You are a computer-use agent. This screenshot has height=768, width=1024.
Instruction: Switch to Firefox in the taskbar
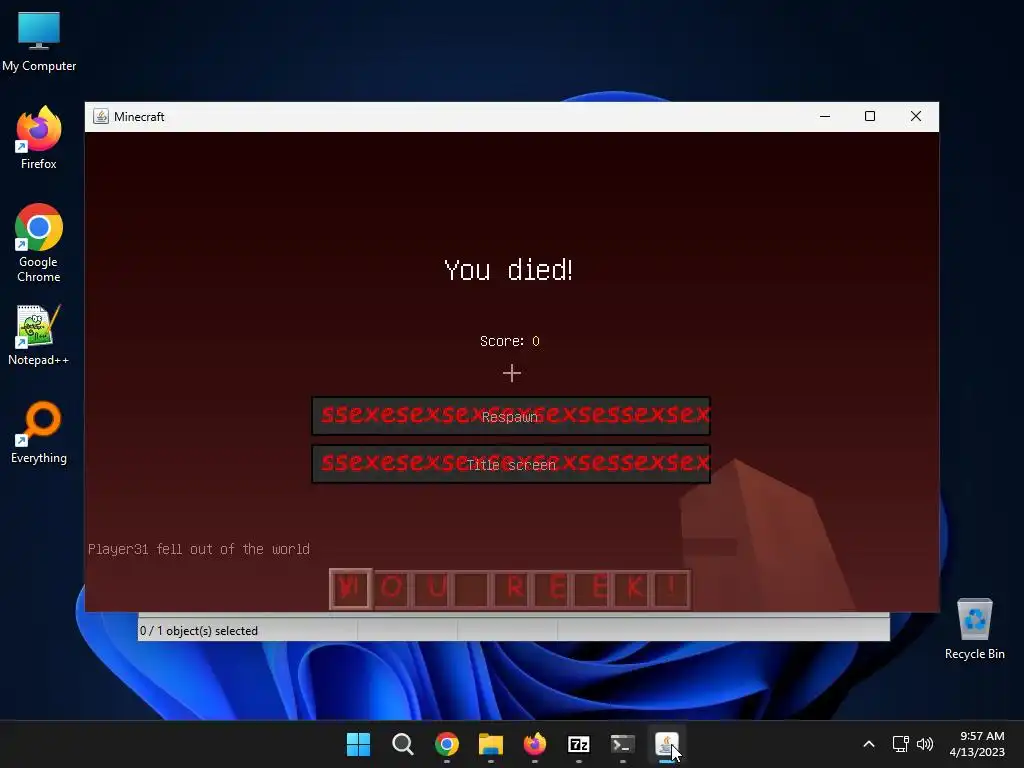point(535,744)
